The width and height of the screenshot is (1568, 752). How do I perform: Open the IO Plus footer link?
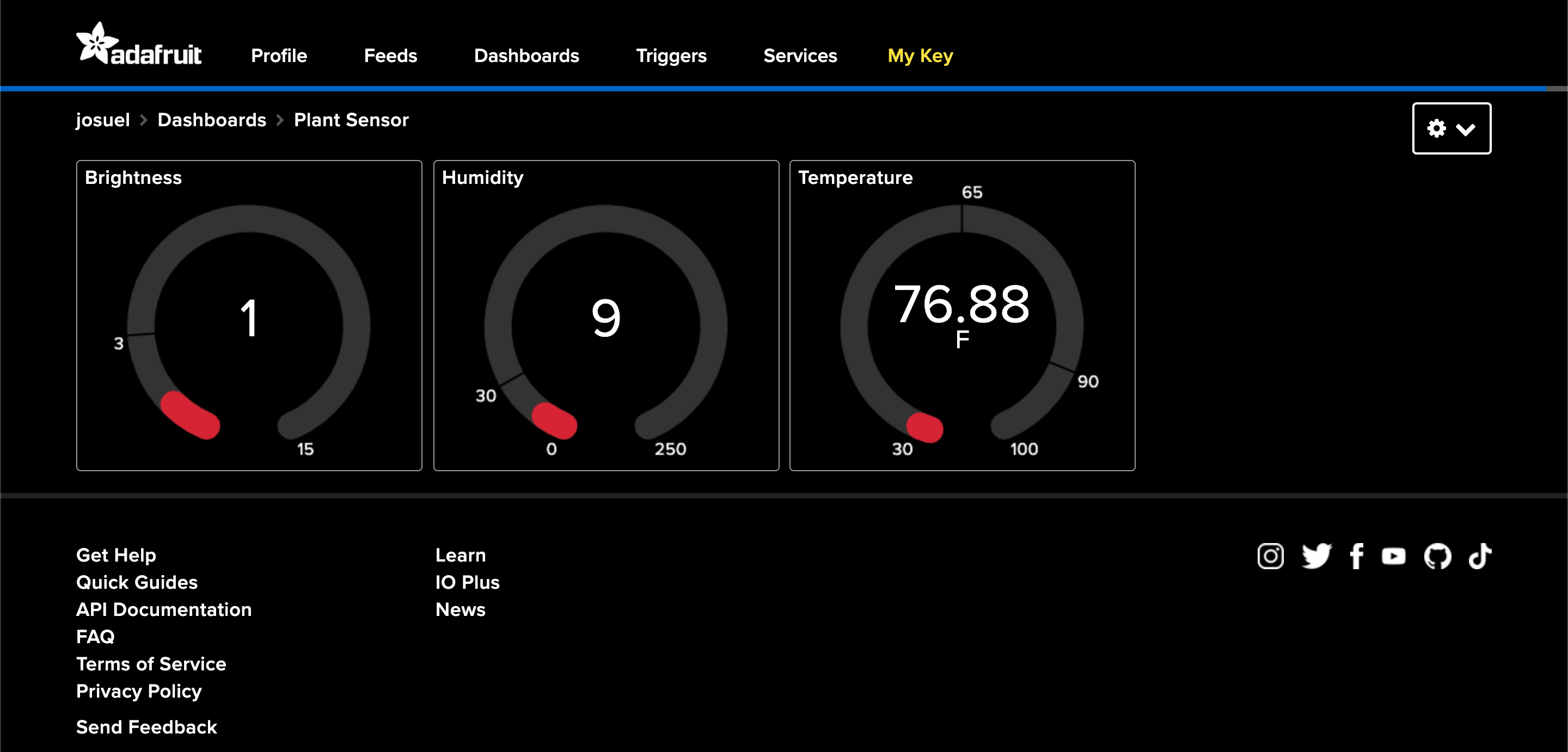(x=467, y=582)
